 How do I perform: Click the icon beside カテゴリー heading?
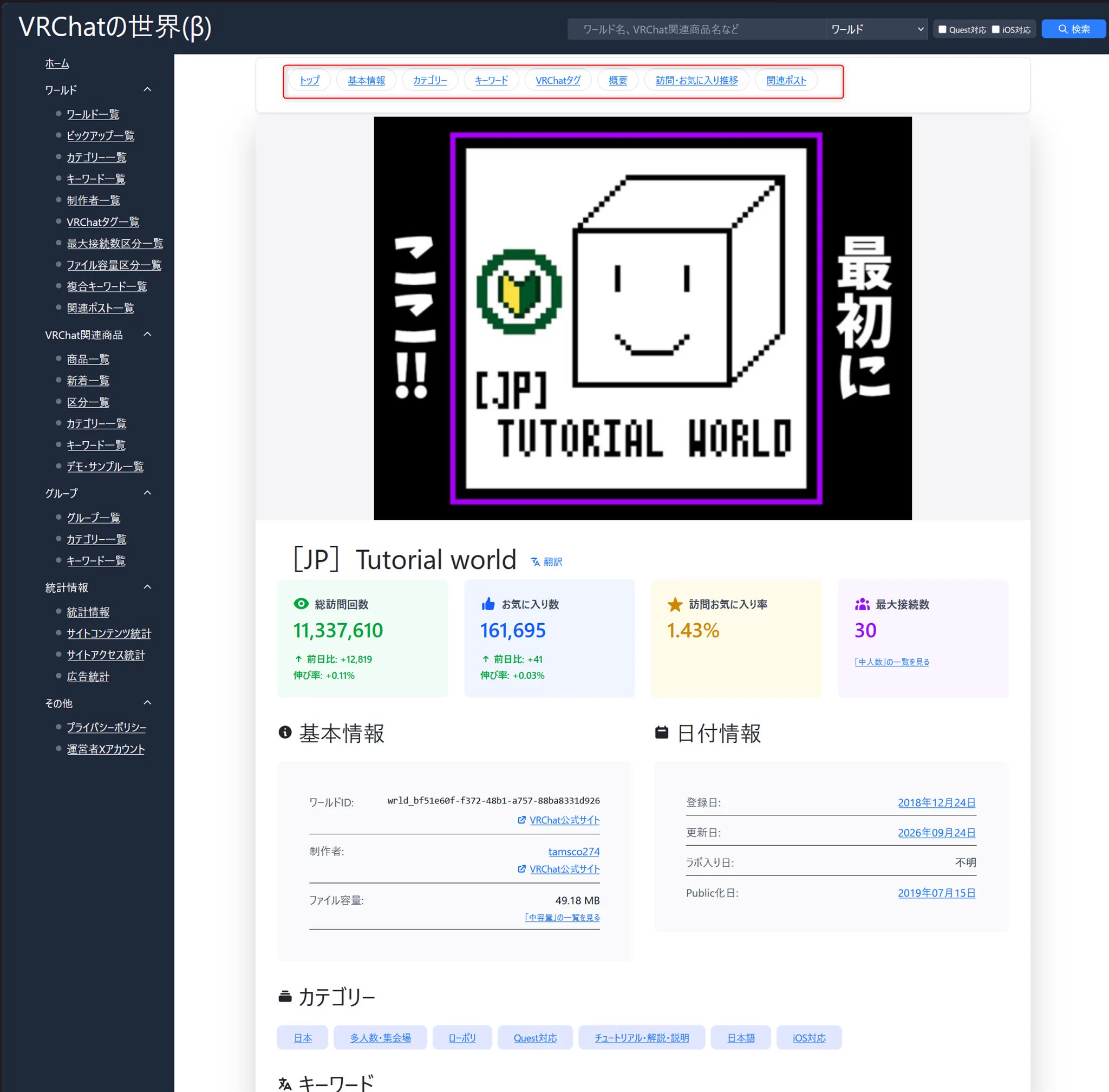click(285, 997)
